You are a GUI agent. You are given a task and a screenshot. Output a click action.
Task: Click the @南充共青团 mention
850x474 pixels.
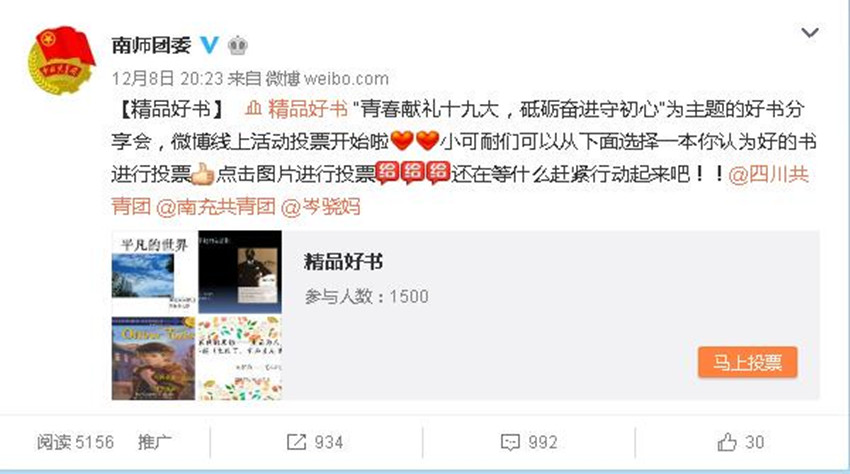click(216, 207)
